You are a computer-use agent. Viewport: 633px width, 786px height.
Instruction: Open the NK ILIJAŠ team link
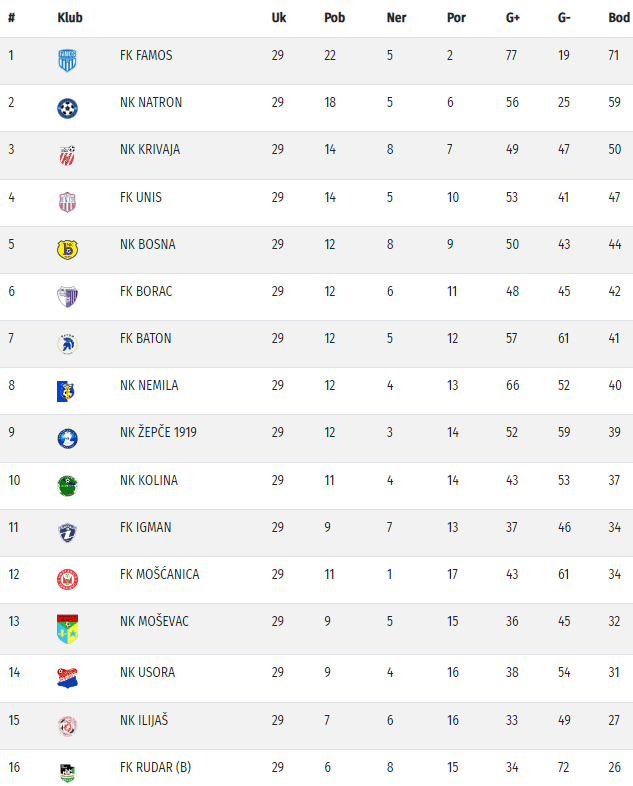point(145,720)
